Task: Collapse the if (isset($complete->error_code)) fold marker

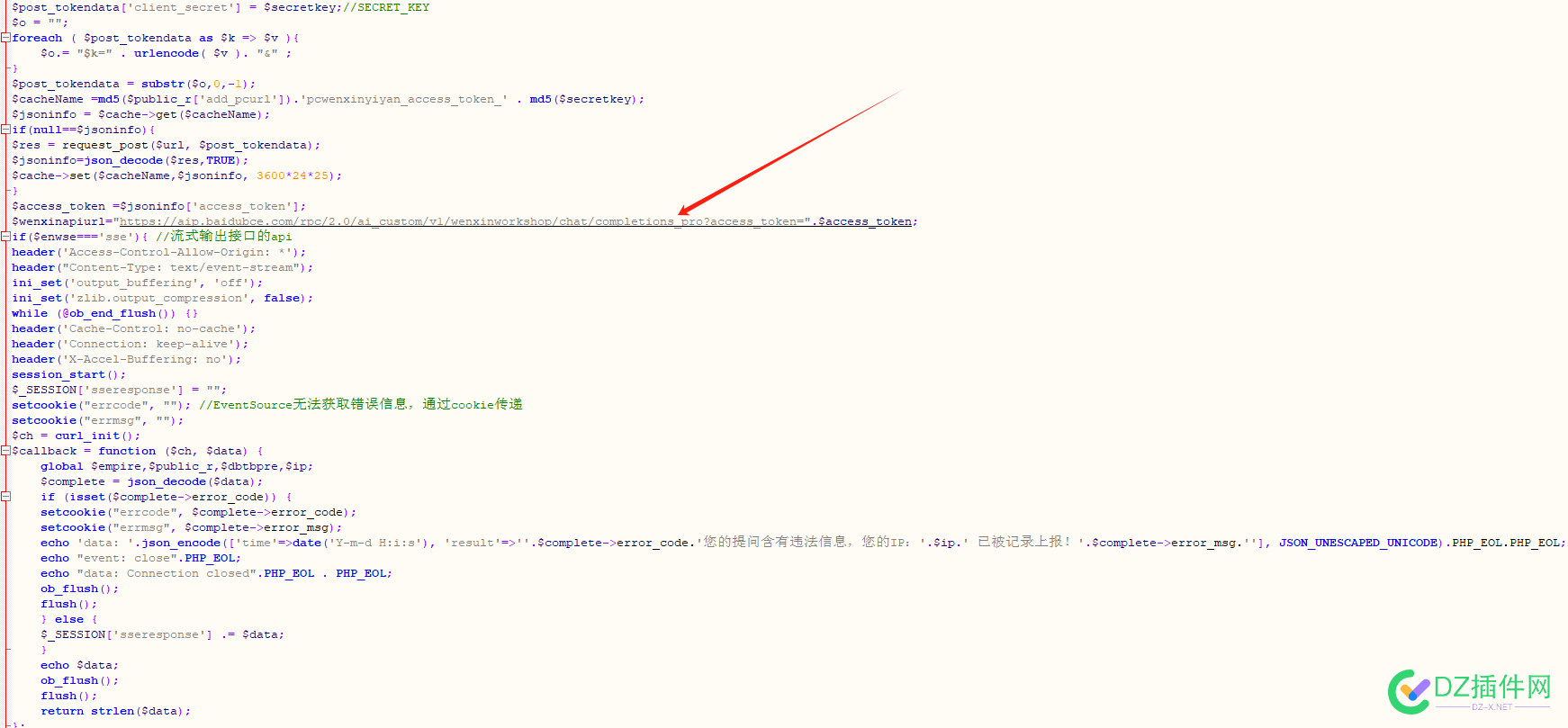Action: pyautogui.click(x=5, y=497)
